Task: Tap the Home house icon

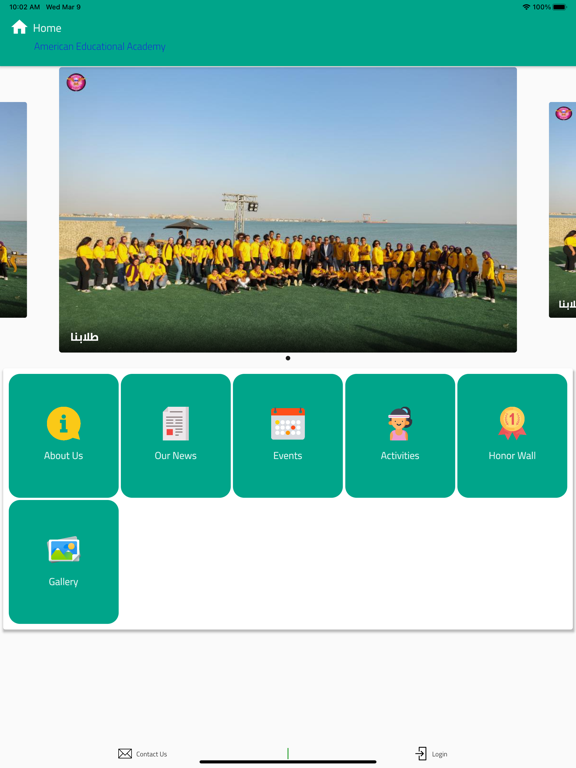Action: (x=19, y=27)
